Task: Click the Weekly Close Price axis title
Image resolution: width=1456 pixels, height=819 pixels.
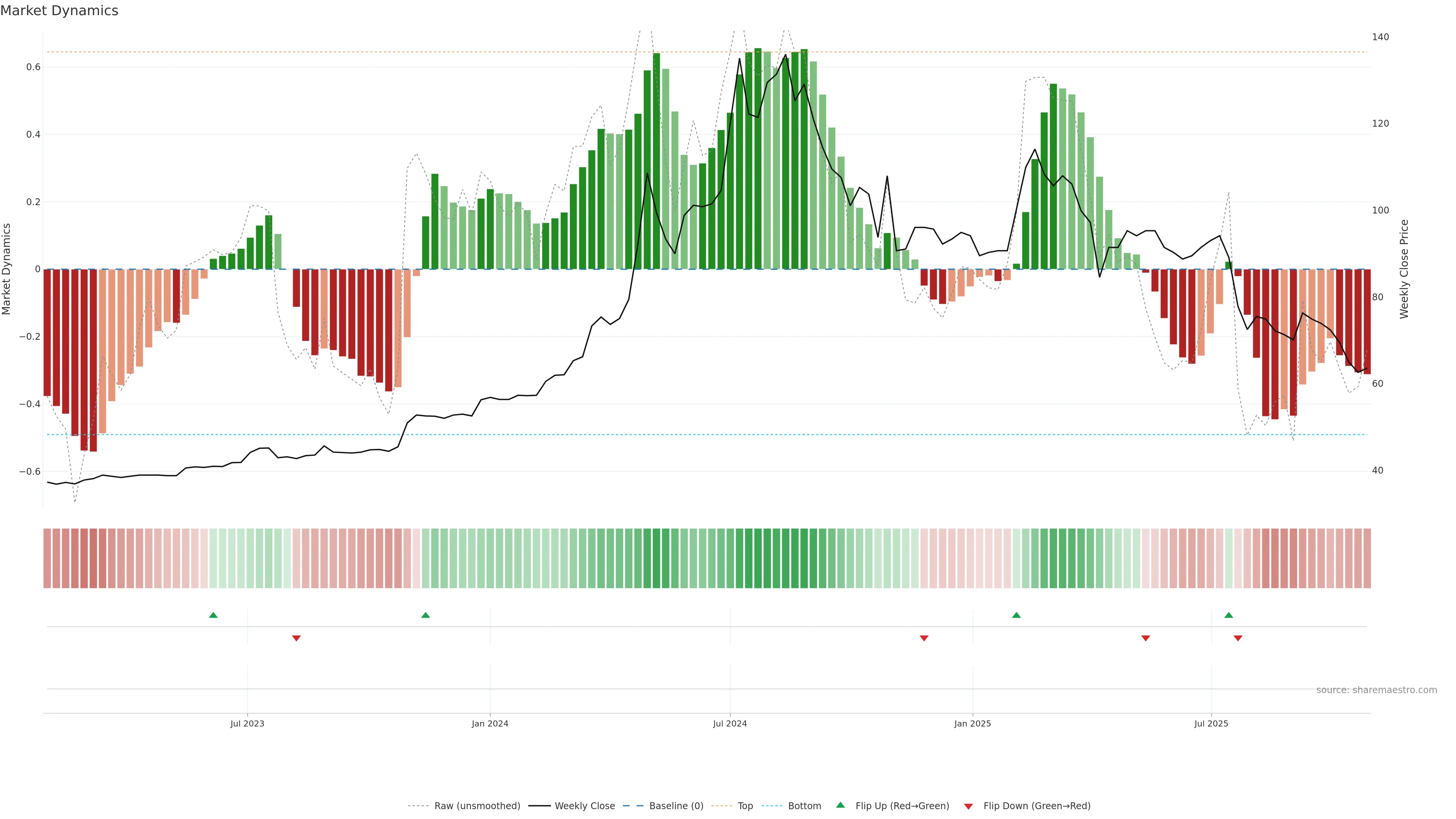Action: tap(1404, 269)
